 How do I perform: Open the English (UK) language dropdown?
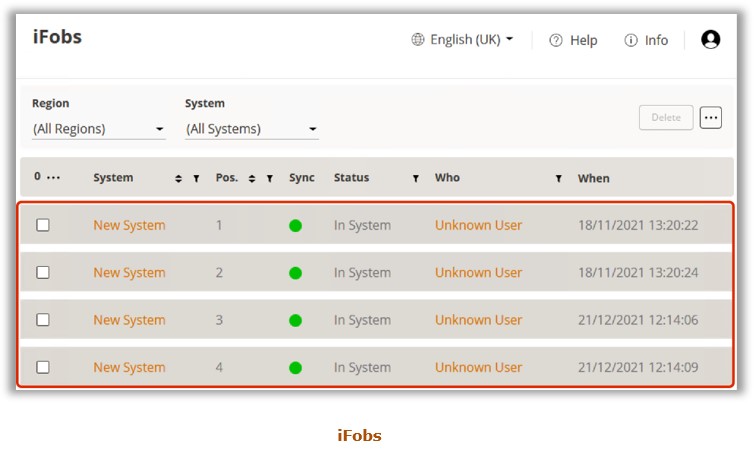(463, 40)
